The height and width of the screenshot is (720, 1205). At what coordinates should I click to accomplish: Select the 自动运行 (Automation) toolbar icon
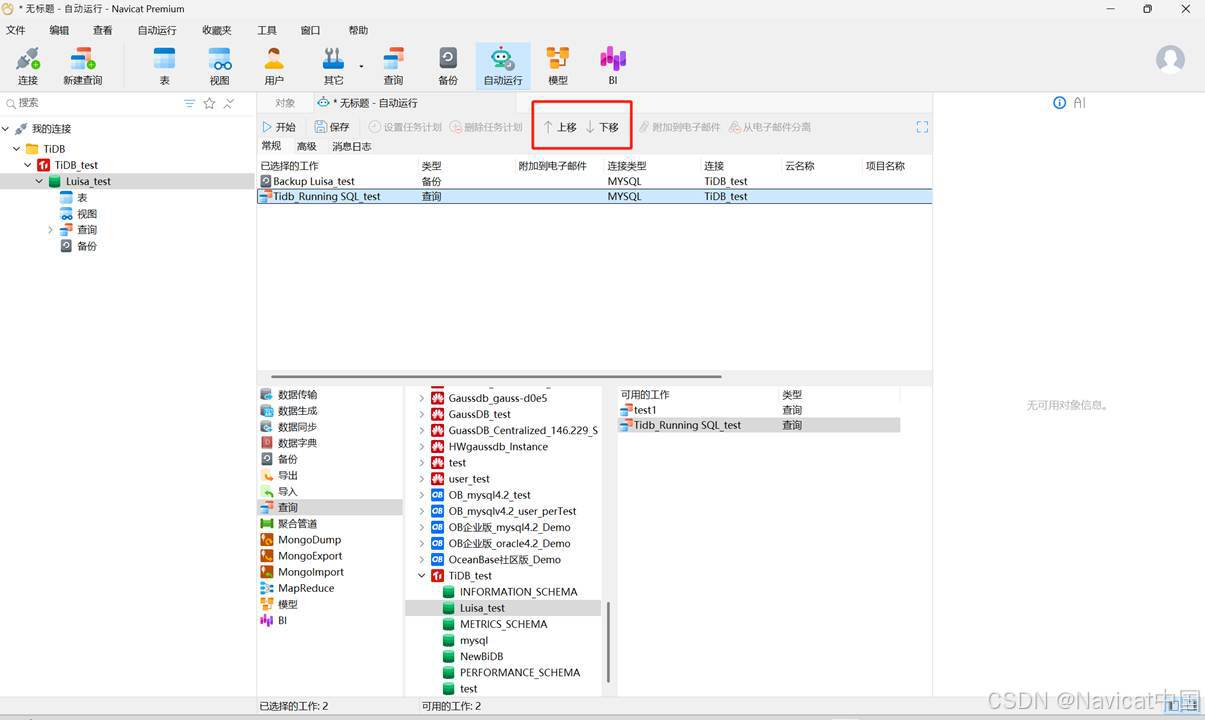pyautogui.click(x=503, y=66)
